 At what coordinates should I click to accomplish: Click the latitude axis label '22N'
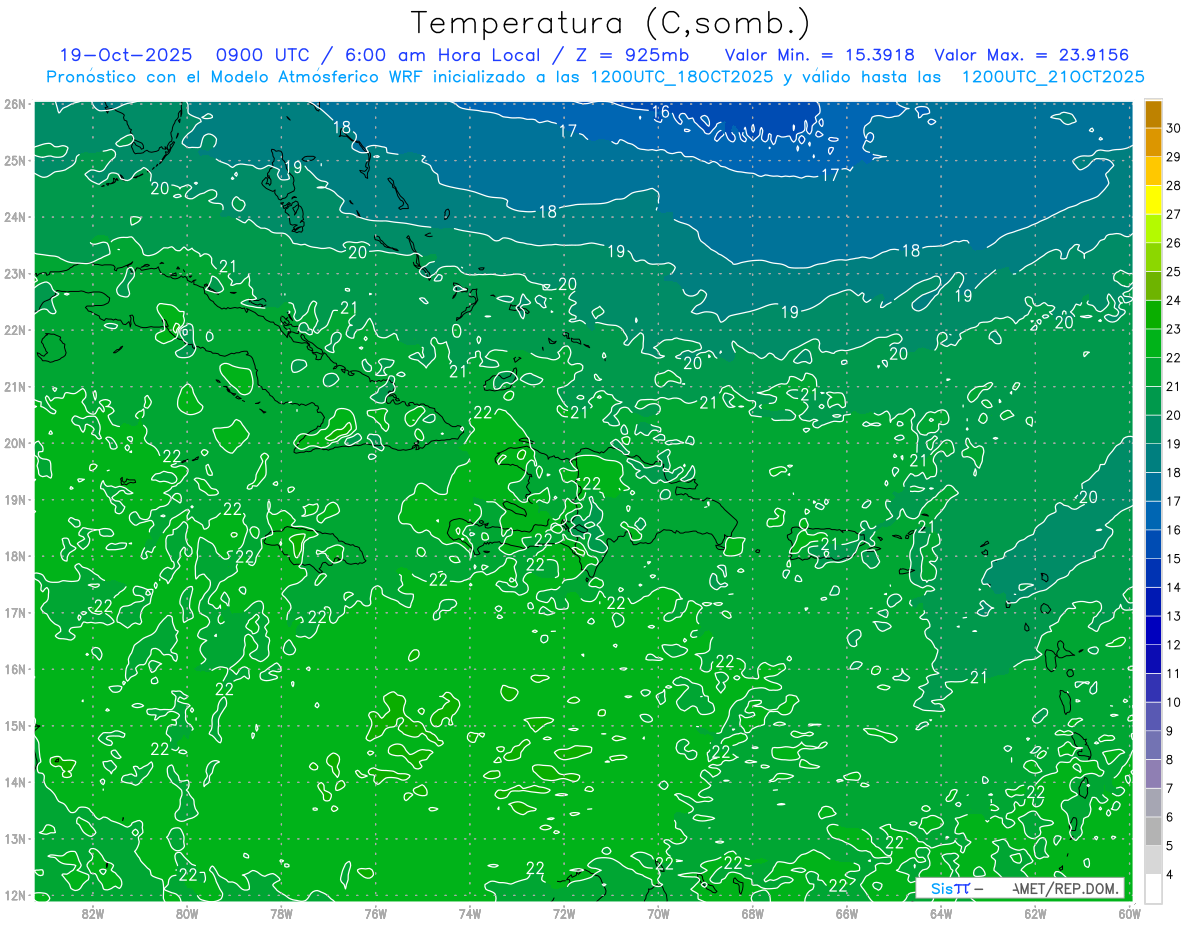point(14,330)
